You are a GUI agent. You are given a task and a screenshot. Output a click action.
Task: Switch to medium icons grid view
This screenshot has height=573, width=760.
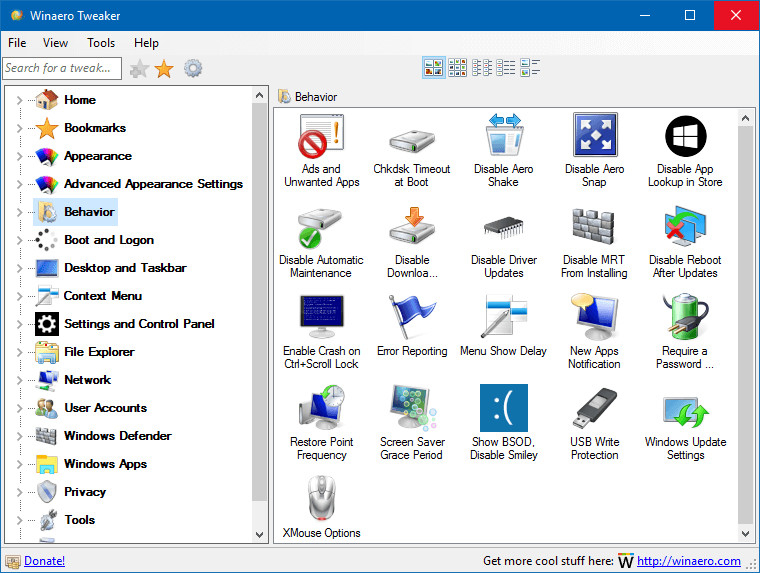point(457,68)
